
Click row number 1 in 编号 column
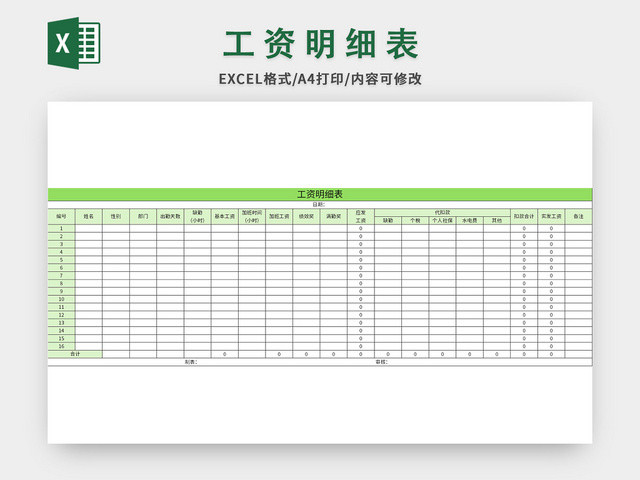62,229
